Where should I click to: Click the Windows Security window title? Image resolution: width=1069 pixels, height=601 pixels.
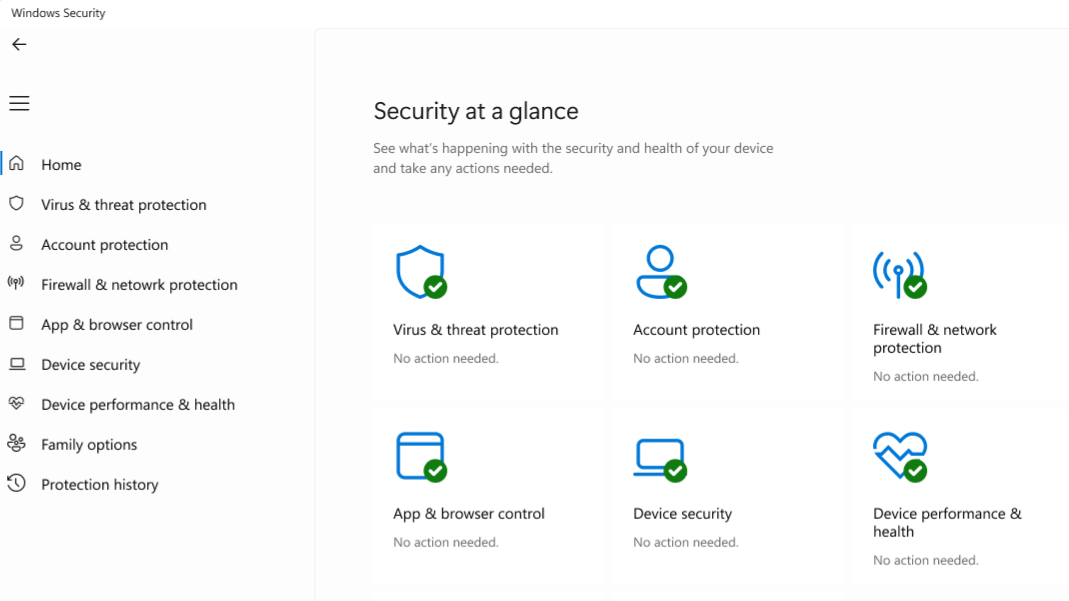[58, 13]
